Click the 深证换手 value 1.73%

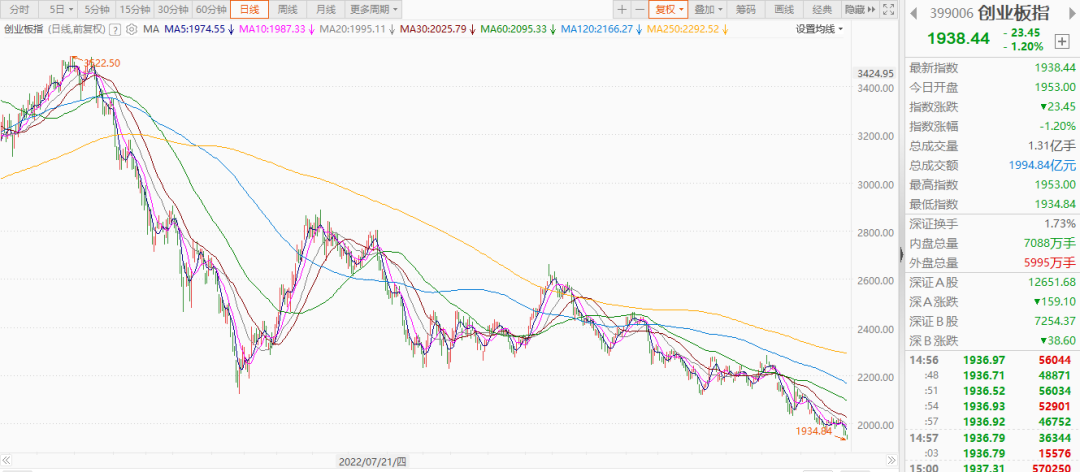pos(1059,223)
